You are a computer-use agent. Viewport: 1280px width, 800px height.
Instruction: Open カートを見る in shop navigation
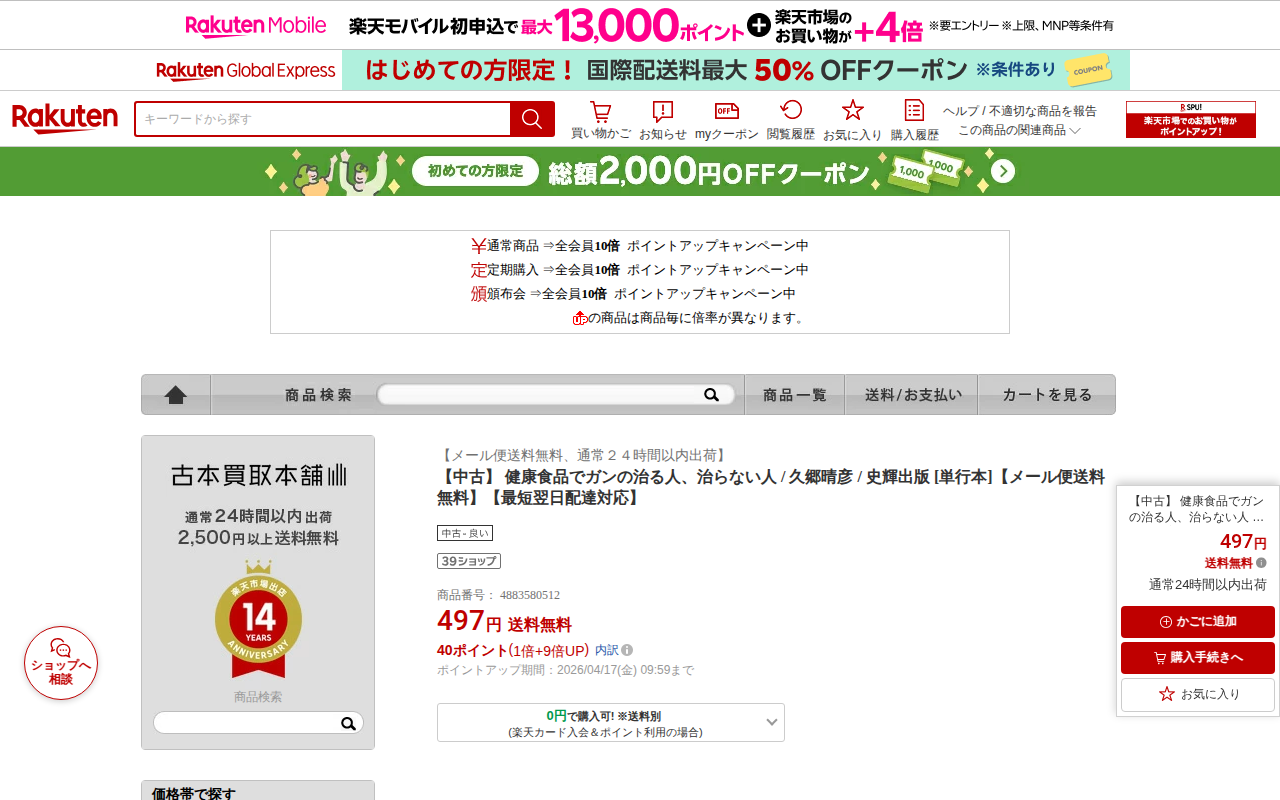[x=1047, y=395]
